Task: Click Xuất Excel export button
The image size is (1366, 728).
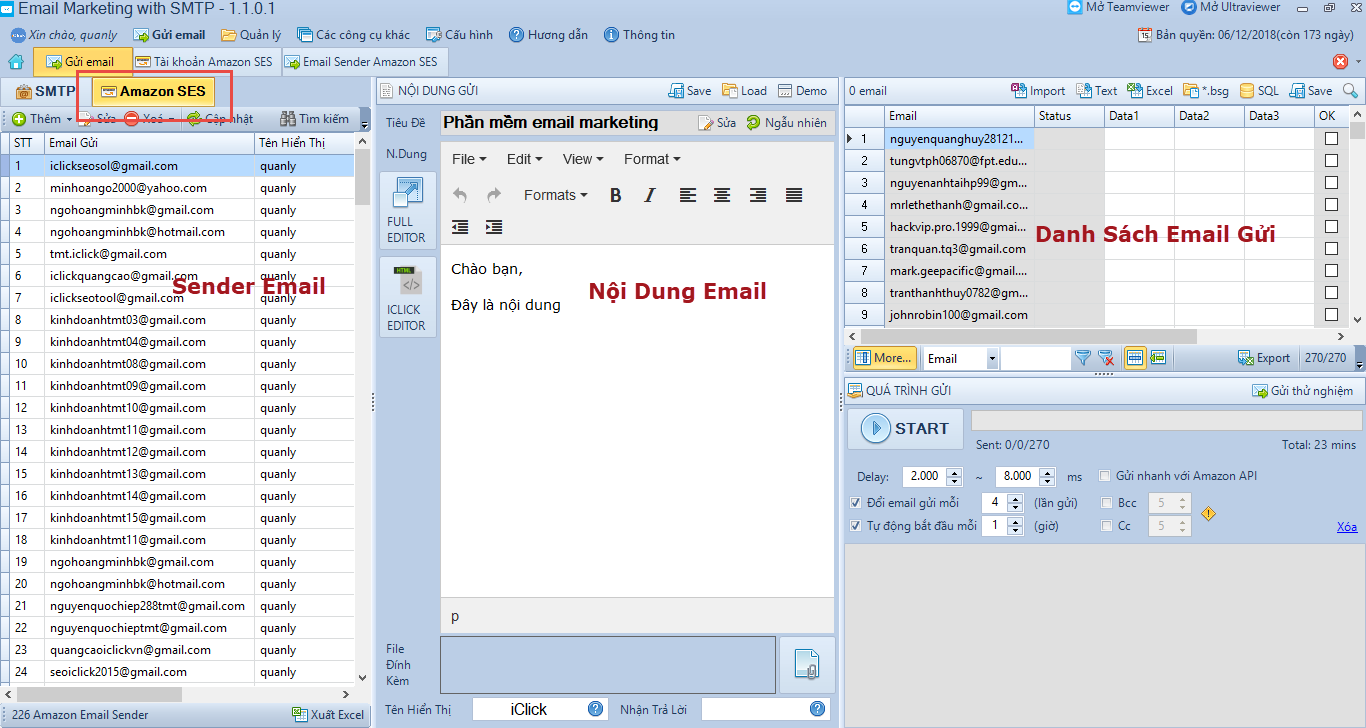Action: coord(328,715)
